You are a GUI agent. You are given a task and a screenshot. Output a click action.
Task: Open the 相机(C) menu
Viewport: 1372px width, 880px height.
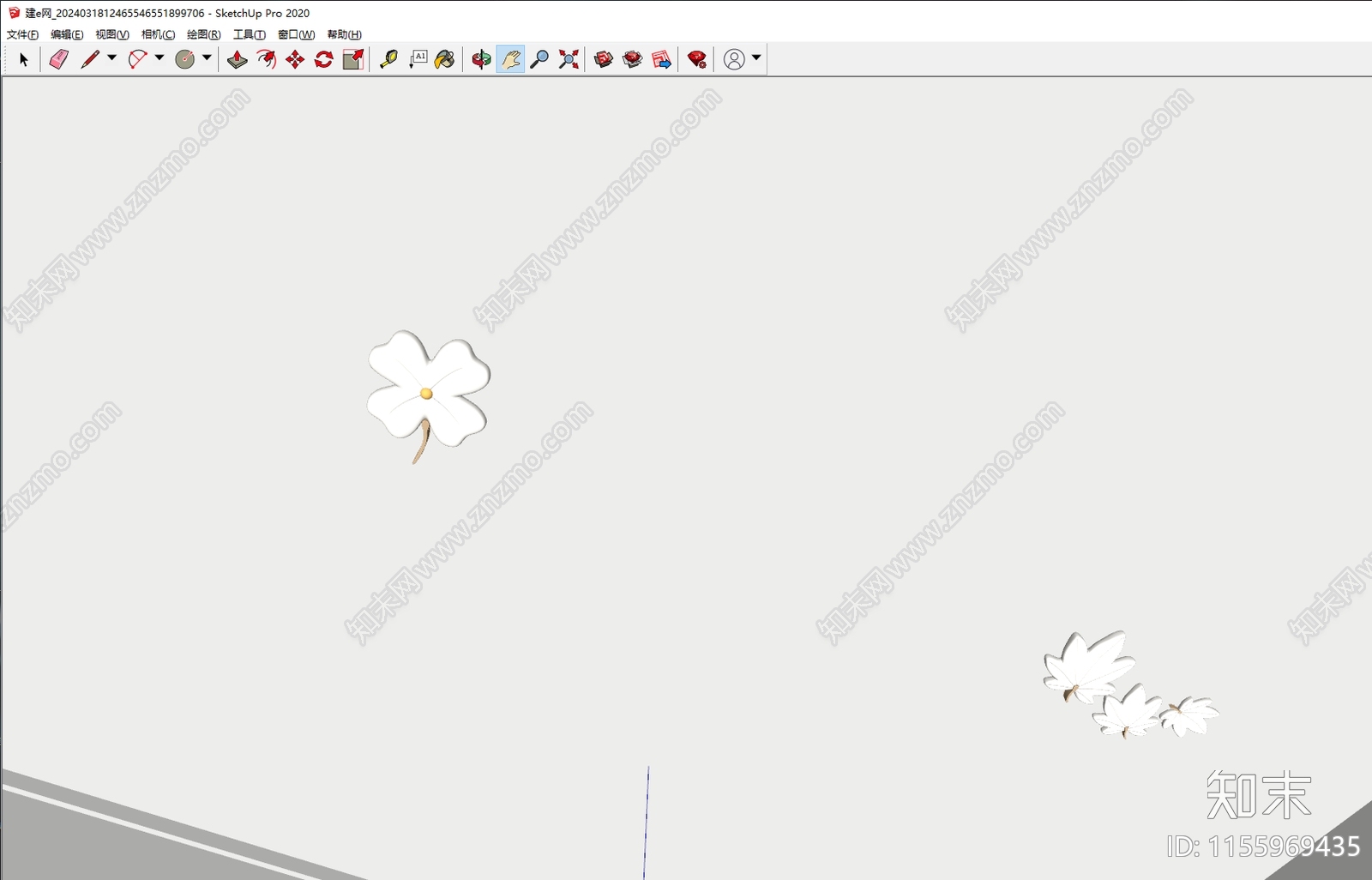pos(158,34)
